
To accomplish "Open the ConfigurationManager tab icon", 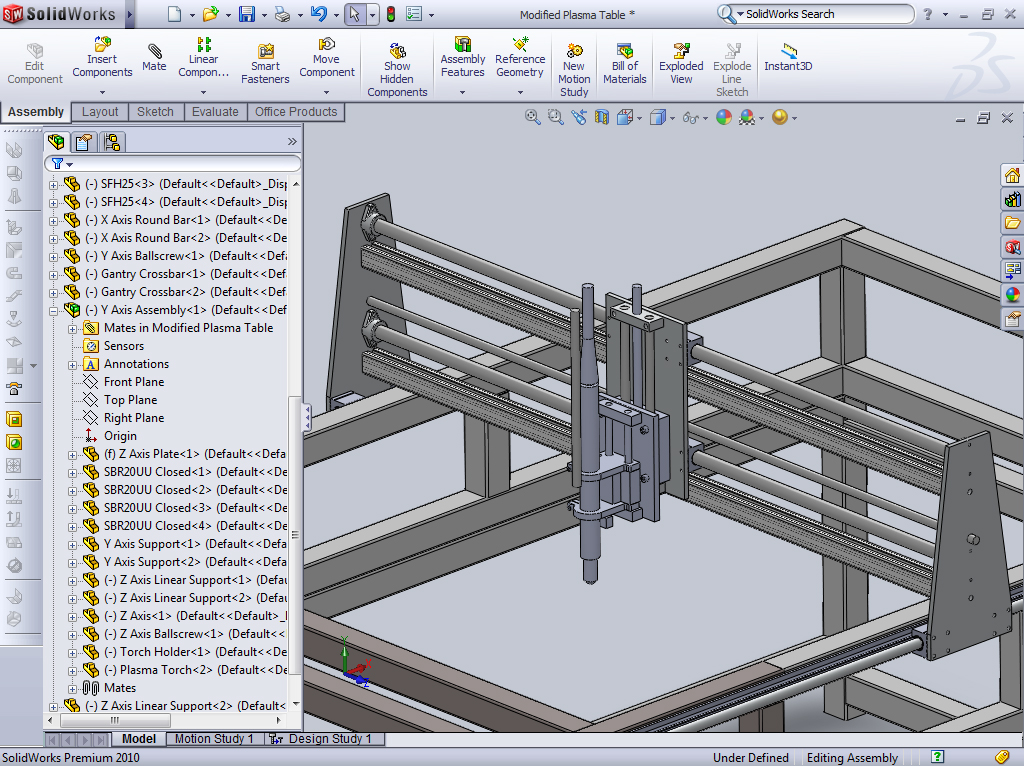I will click(x=112, y=142).
